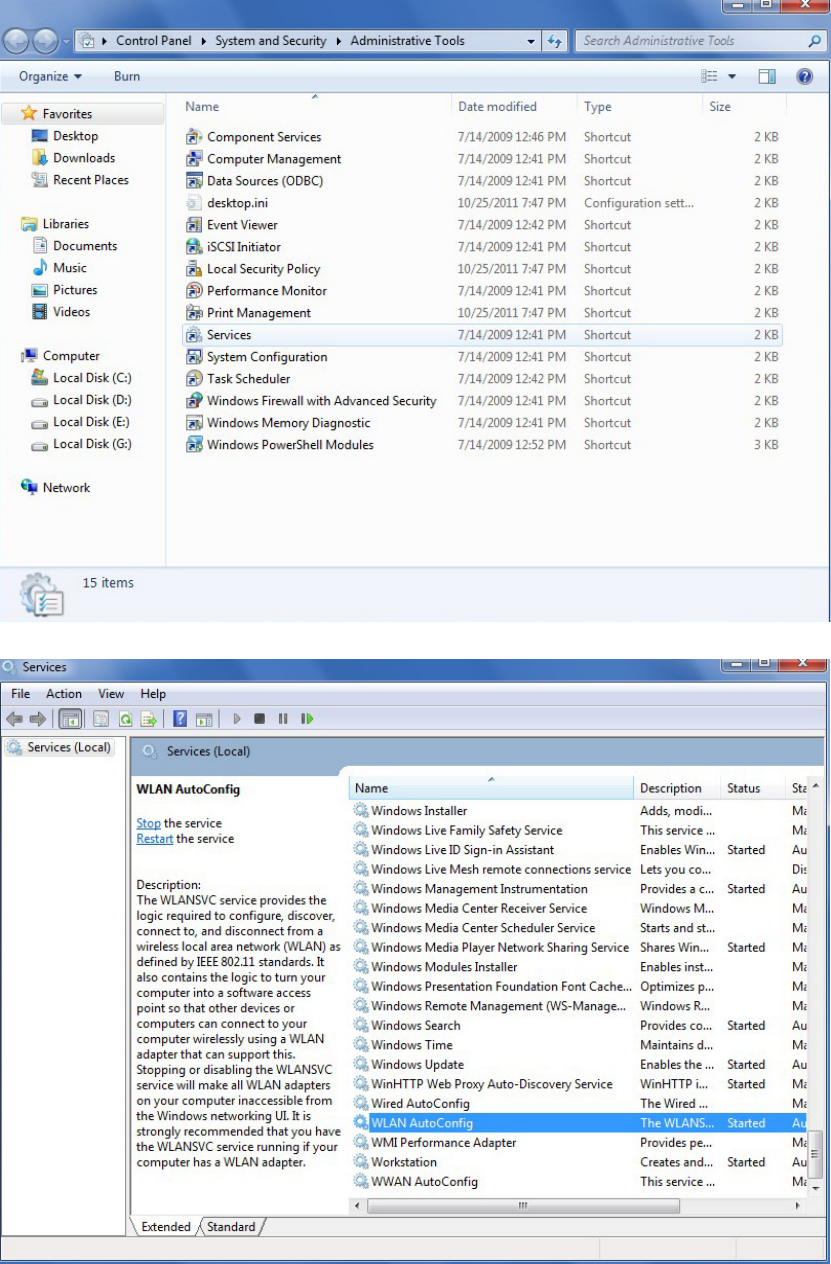Open Help menu in Services window
This screenshot has height=1264, width=831.
click(153, 694)
